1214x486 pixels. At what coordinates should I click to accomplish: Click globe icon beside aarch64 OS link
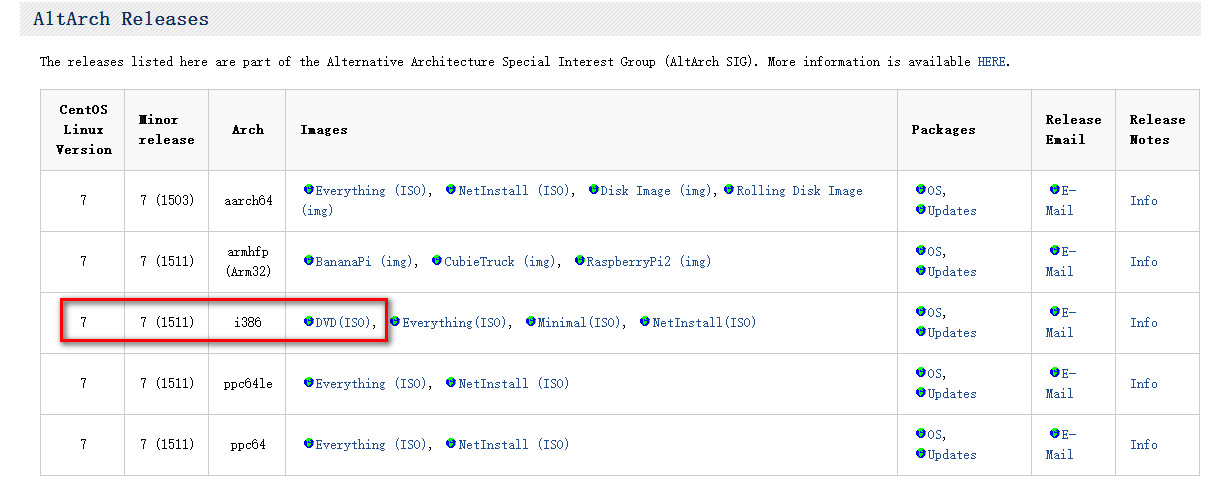click(x=921, y=190)
